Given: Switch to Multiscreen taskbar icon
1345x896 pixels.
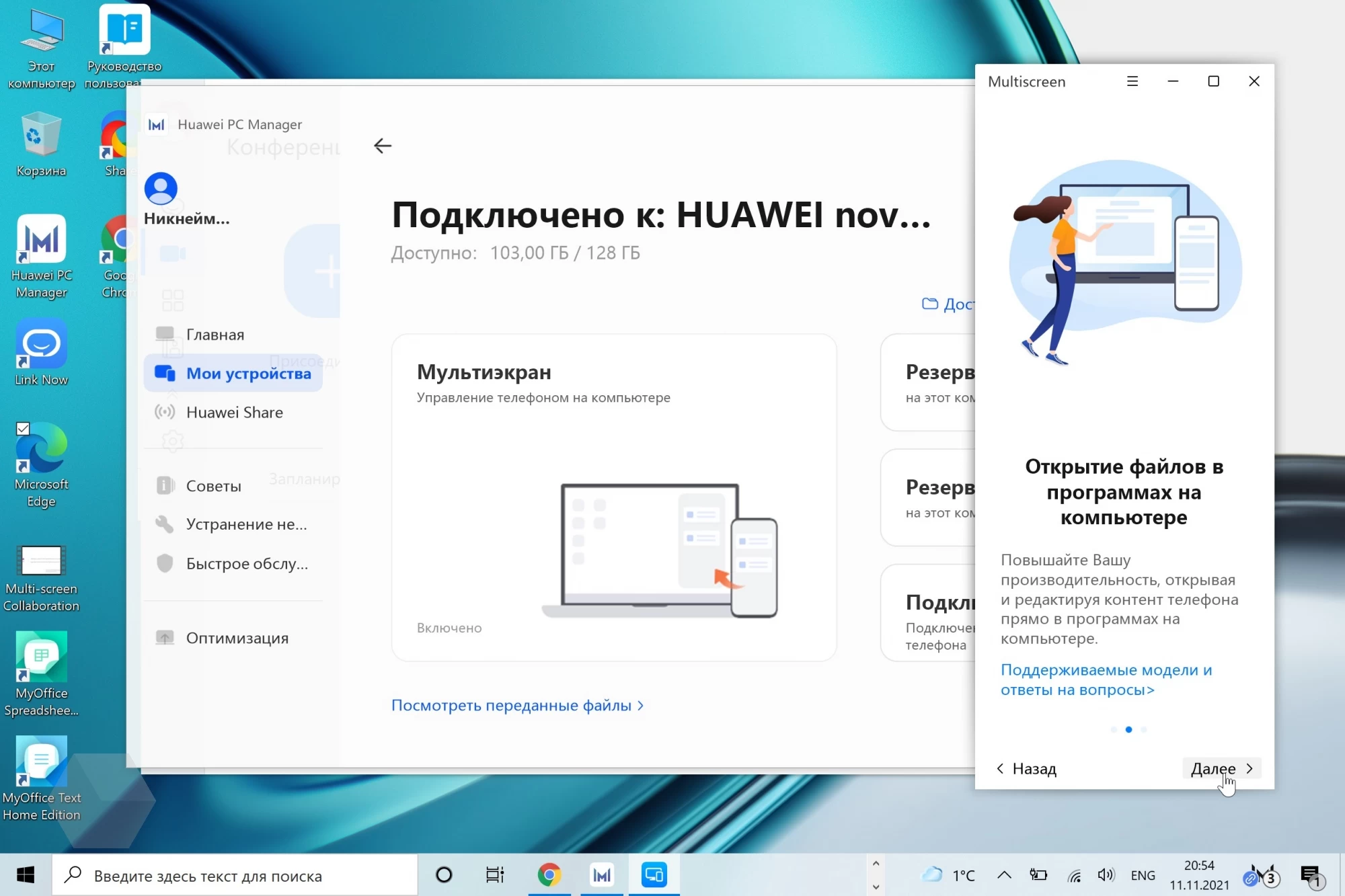Looking at the screenshot, I should pos(654,875).
